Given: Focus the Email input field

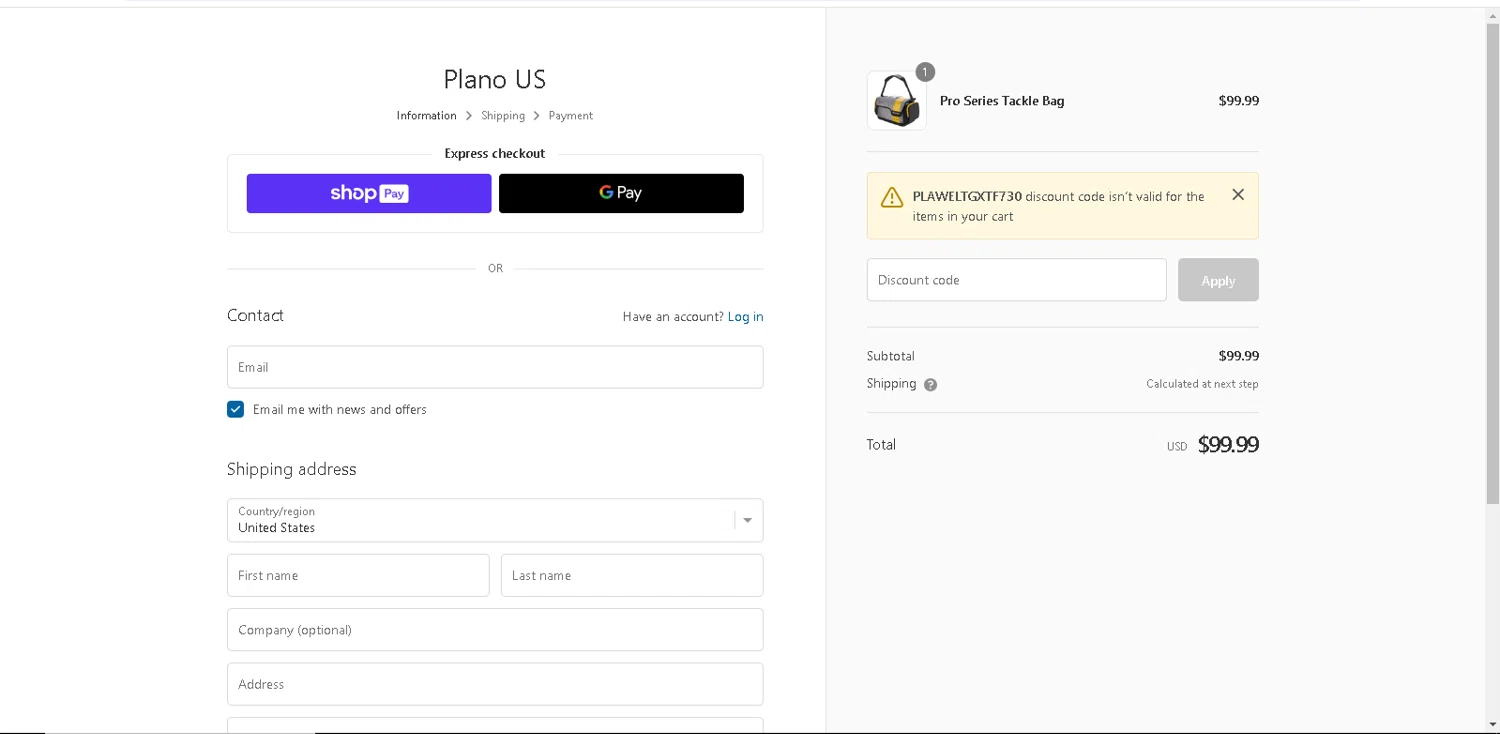Looking at the screenshot, I should (495, 367).
